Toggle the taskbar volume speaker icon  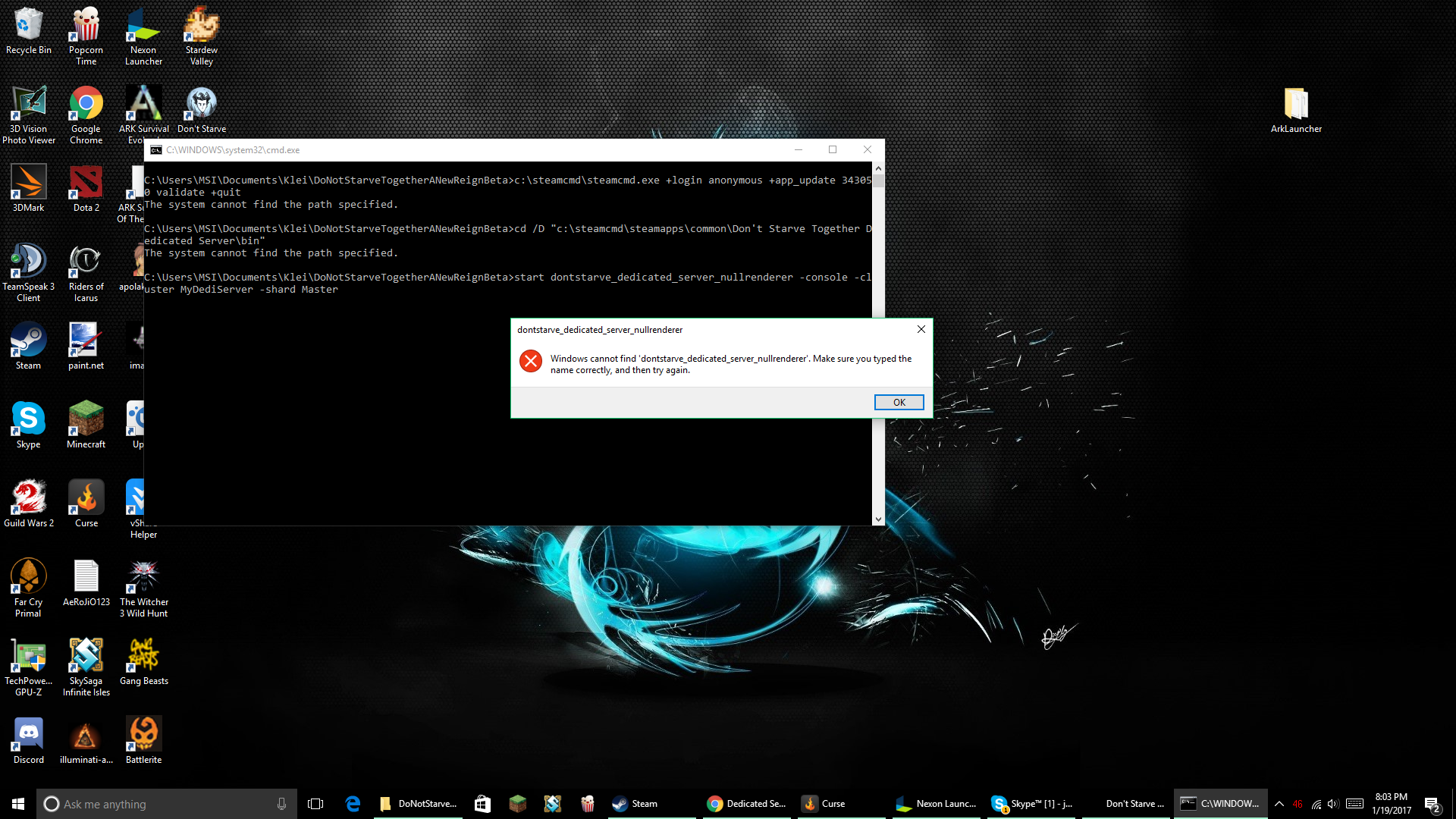point(1333,804)
